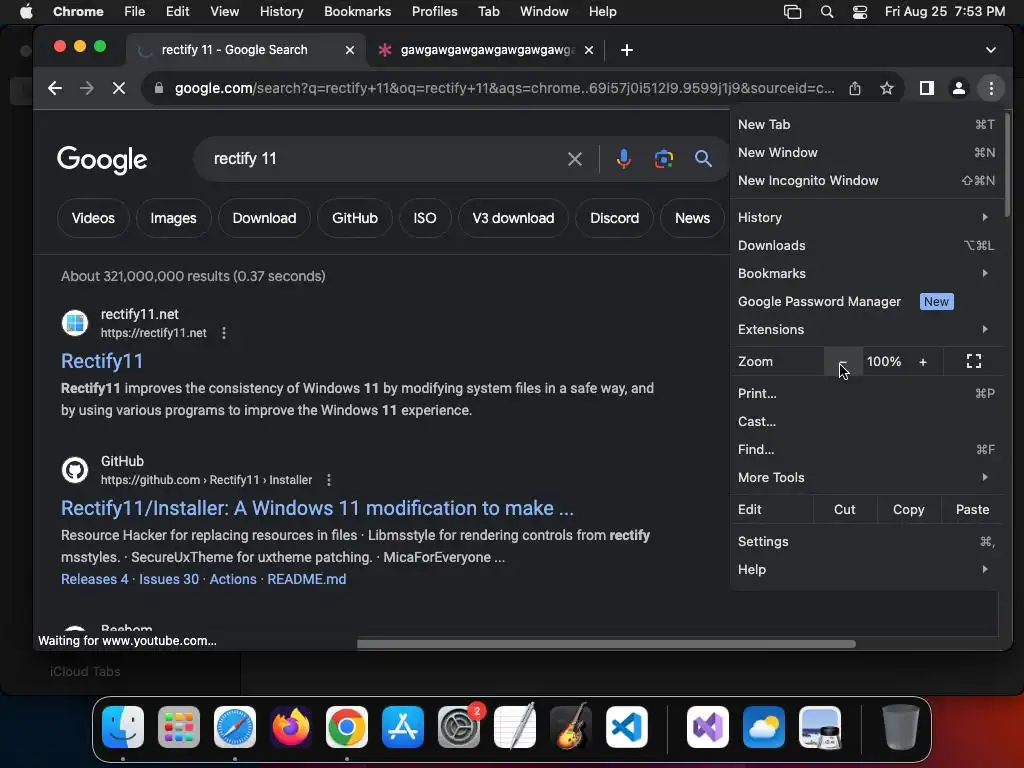The image size is (1024, 768).
Task: Decrease zoom with minus button
Action: pos(843,362)
